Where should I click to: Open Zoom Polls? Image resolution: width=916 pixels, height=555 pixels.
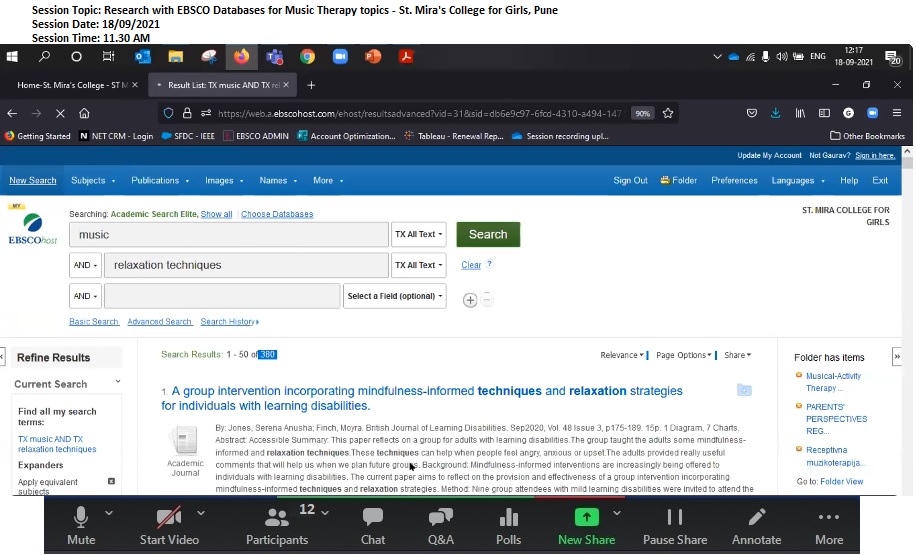[509, 526]
